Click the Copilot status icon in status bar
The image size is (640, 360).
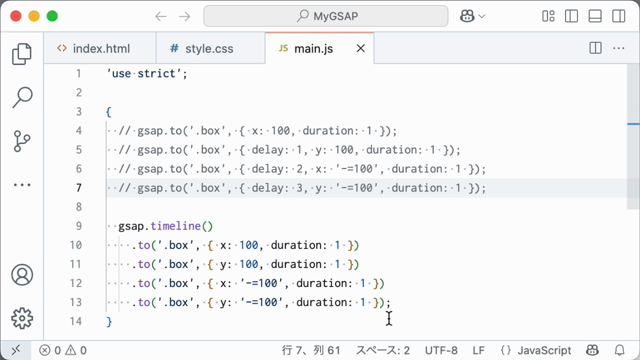click(592, 350)
